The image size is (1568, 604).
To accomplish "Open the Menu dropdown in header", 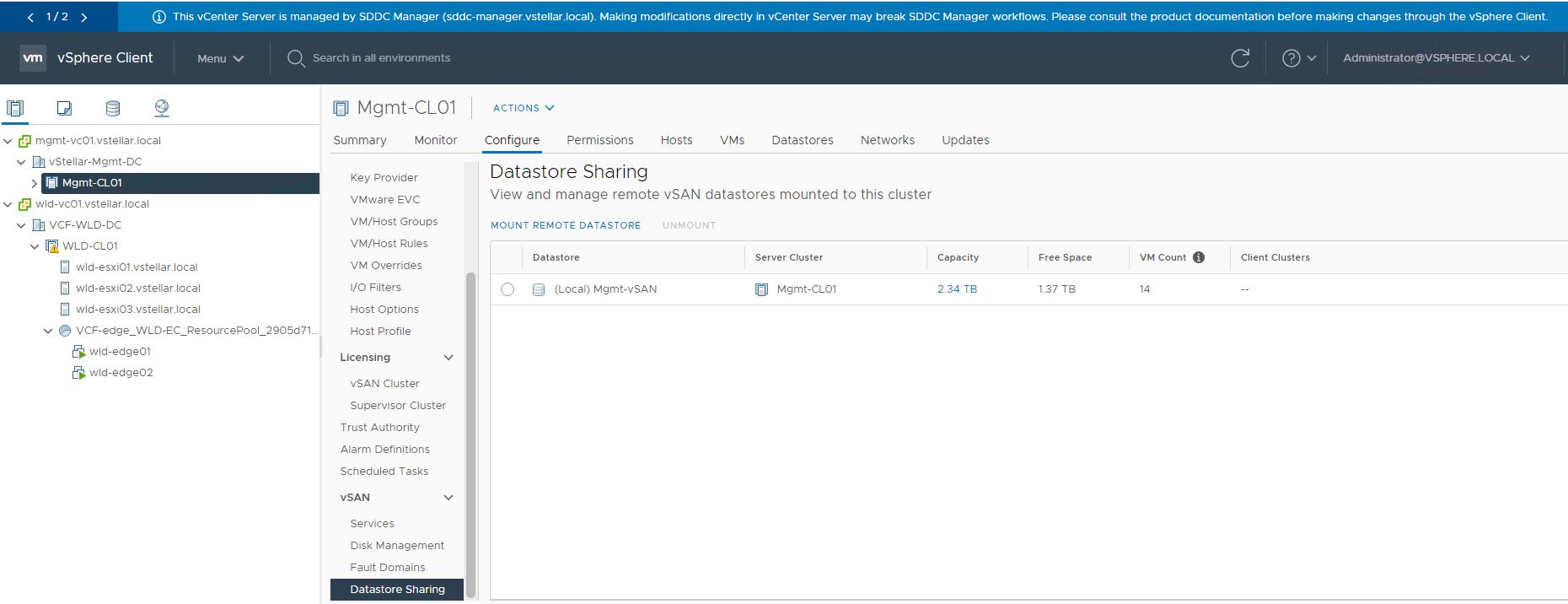I will 220,58.
